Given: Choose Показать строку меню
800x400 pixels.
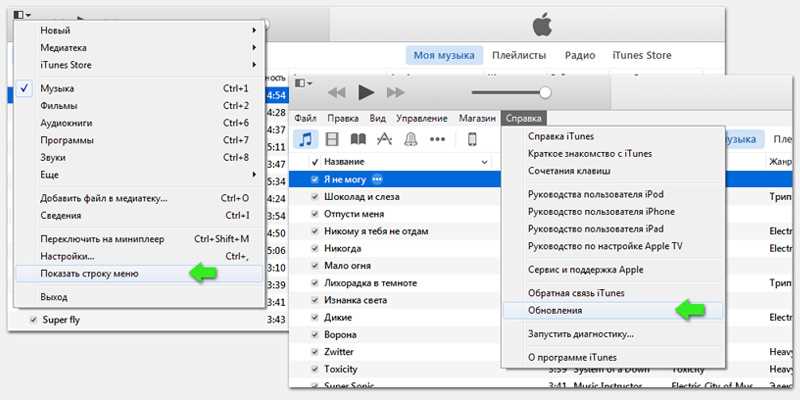Looking at the screenshot, I should pyautogui.click(x=140, y=274).
